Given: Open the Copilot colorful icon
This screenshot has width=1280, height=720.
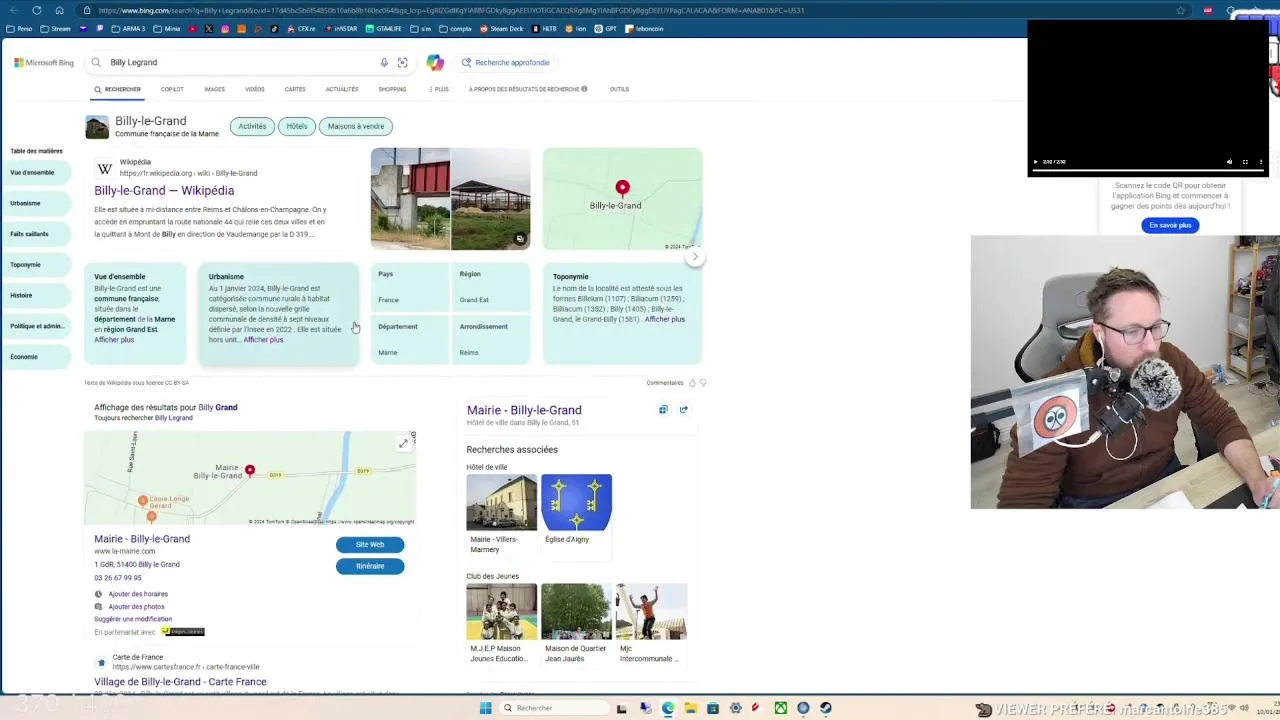Looking at the screenshot, I should click(435, 62).
